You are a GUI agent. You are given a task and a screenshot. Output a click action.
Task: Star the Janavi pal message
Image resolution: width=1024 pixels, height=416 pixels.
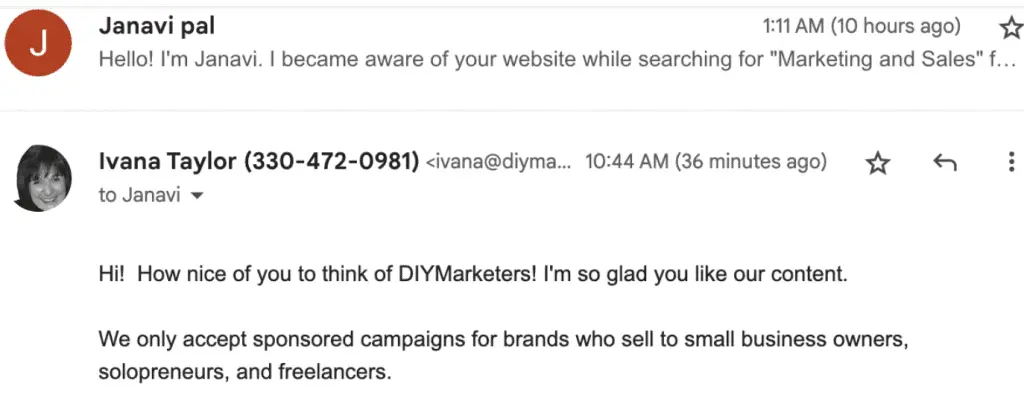pyautogui.click(x=1009, y=26)
